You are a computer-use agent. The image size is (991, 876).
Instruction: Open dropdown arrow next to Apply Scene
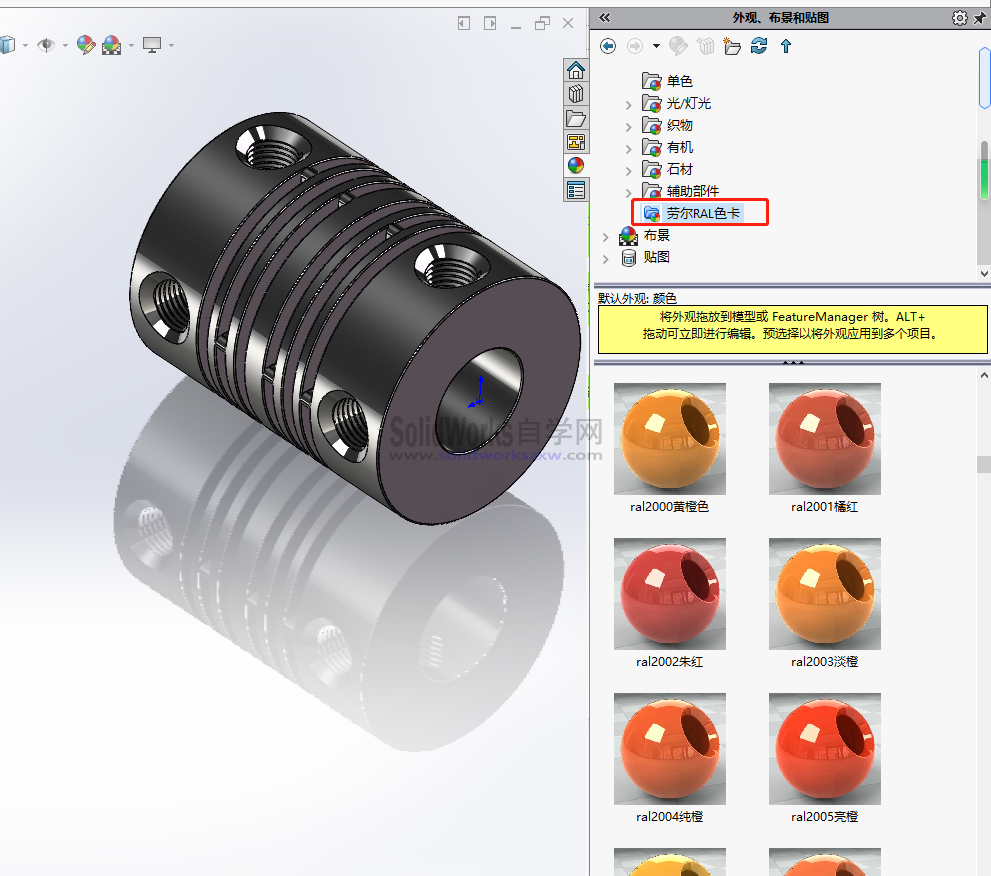tap(131, 46)
